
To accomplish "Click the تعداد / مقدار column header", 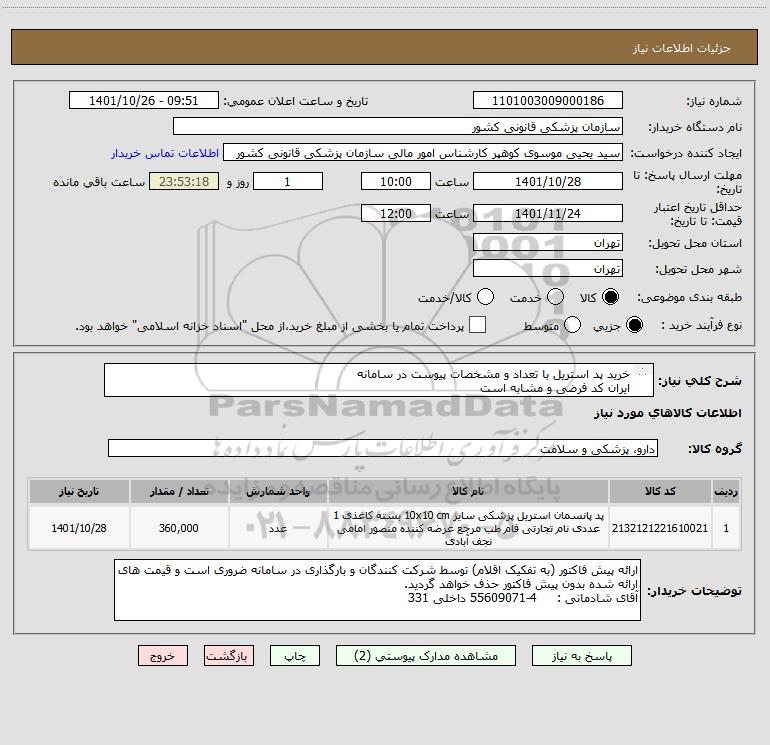I will (x=179, y=491).
